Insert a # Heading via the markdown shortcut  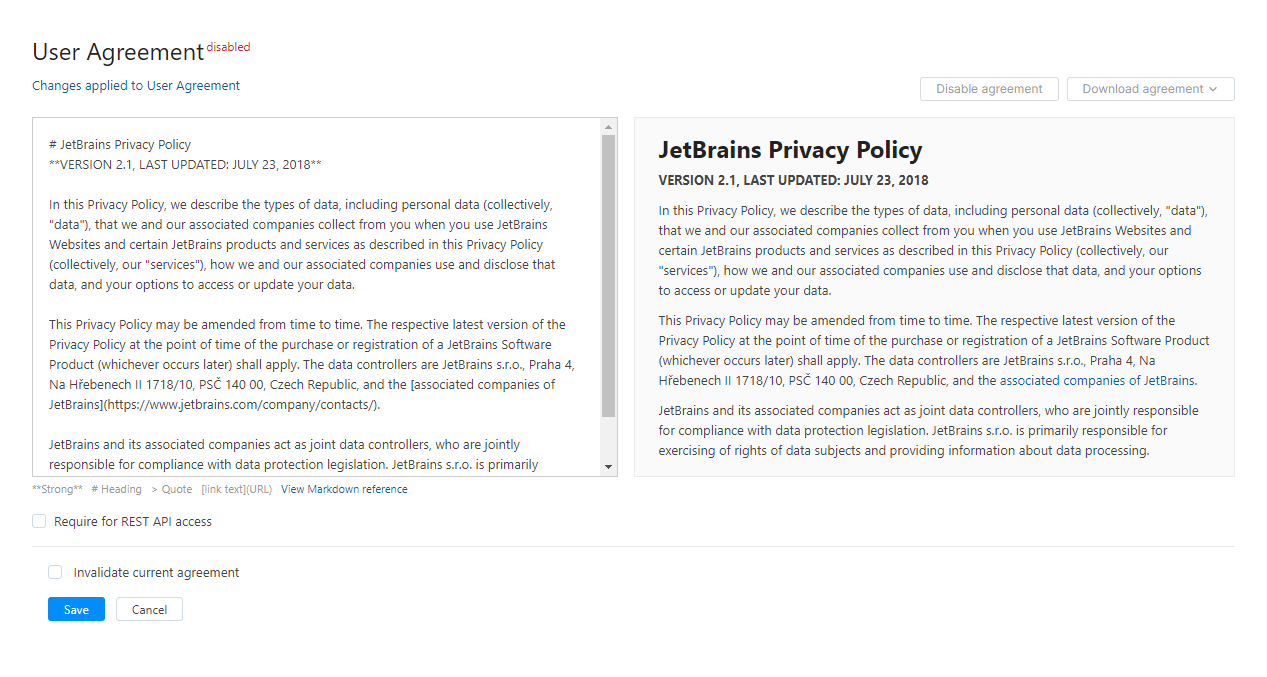(x=117, y=489)
